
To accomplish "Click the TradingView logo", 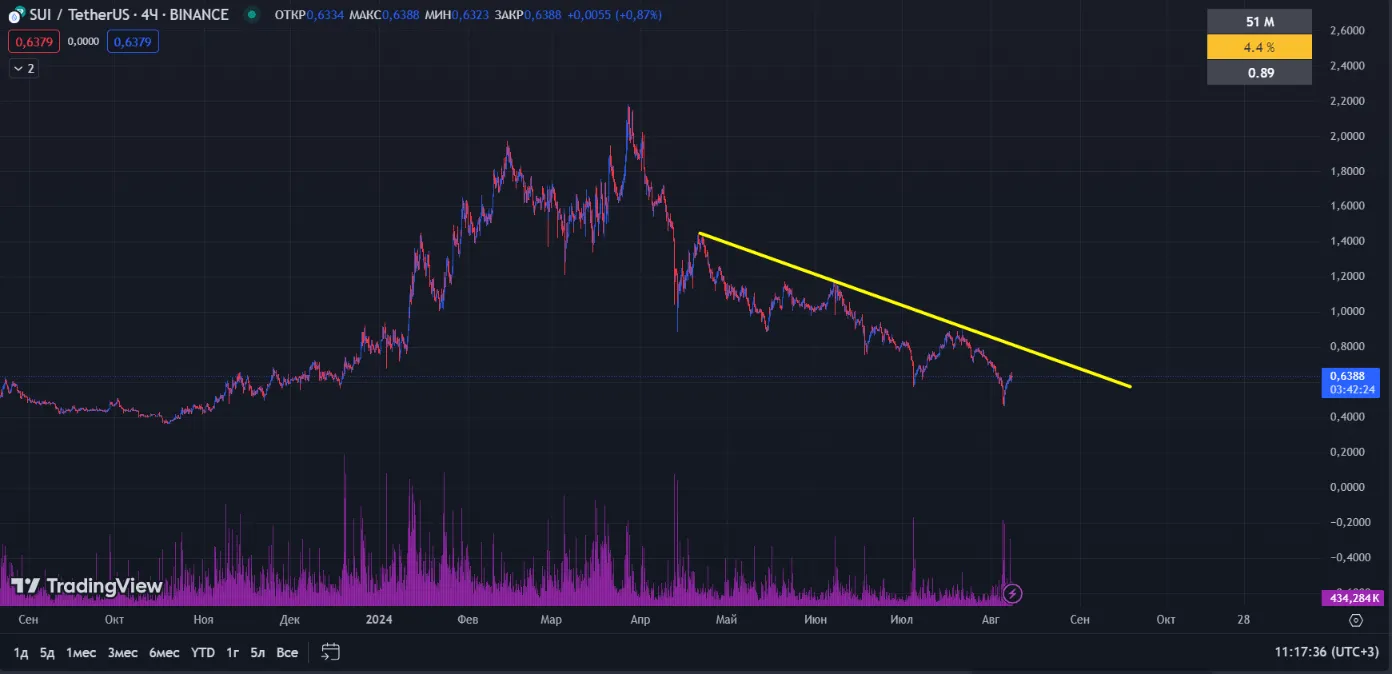I will (x=87, y=586).
